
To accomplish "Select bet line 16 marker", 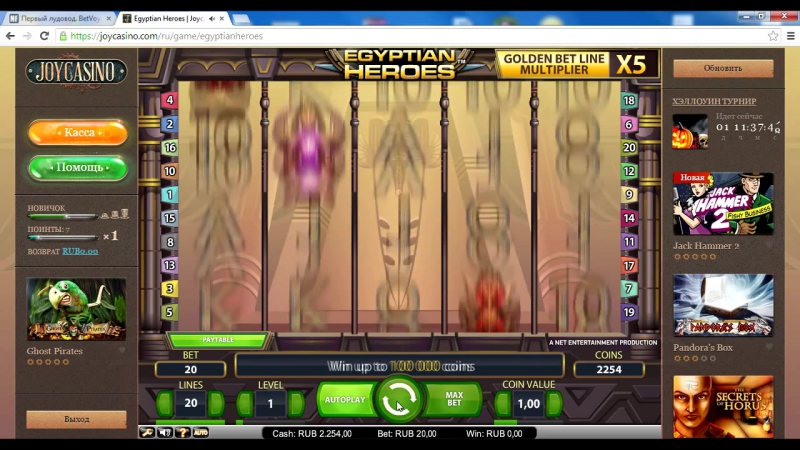I will 169,147.
